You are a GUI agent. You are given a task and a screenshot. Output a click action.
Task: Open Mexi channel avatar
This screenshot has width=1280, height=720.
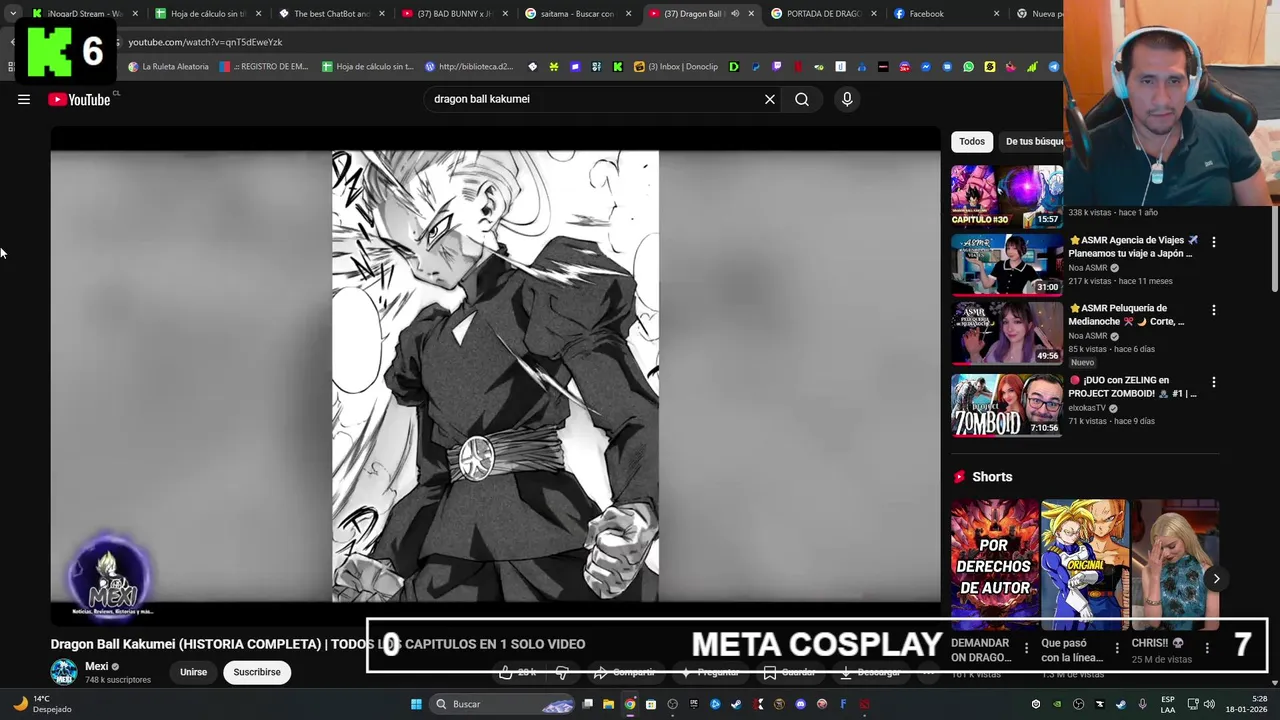point(64,671)
